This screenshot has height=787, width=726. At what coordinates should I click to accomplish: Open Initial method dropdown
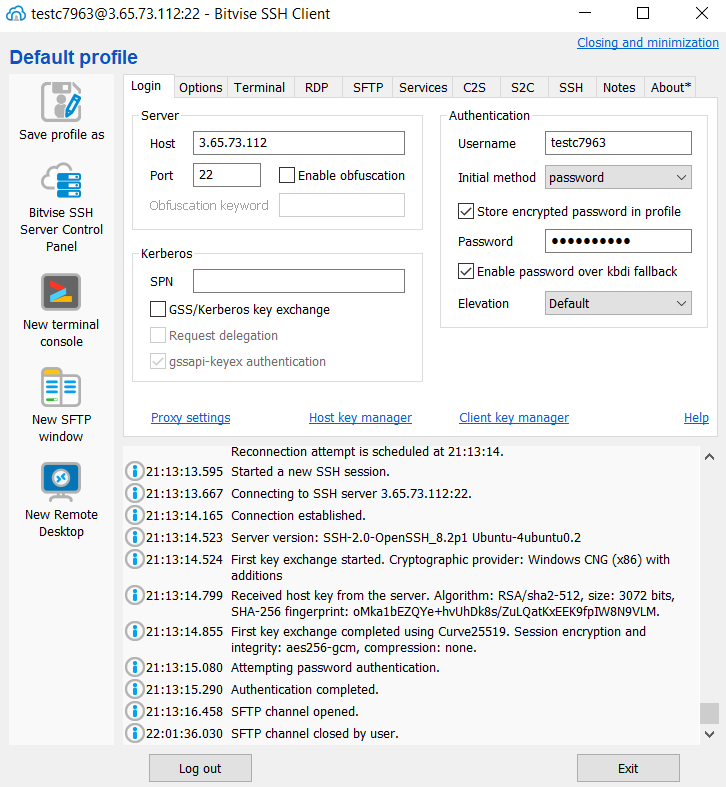(618, 177)
